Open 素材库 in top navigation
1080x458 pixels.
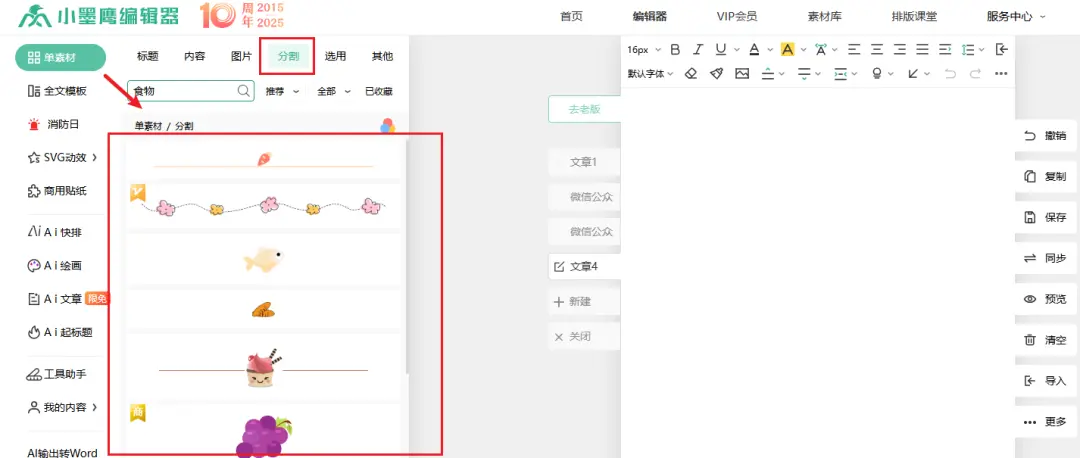coord(824,17)
